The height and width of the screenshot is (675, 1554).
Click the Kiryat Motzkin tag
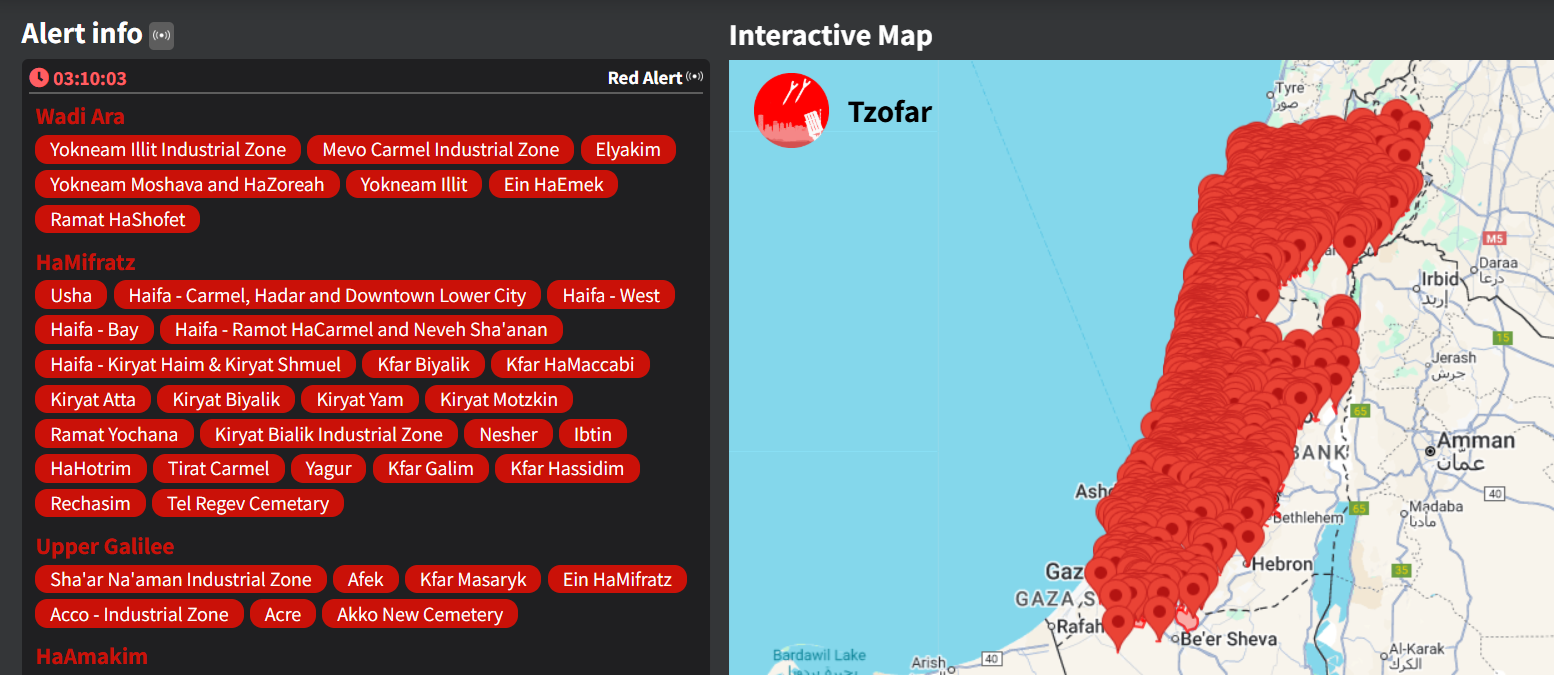[499, 399]
